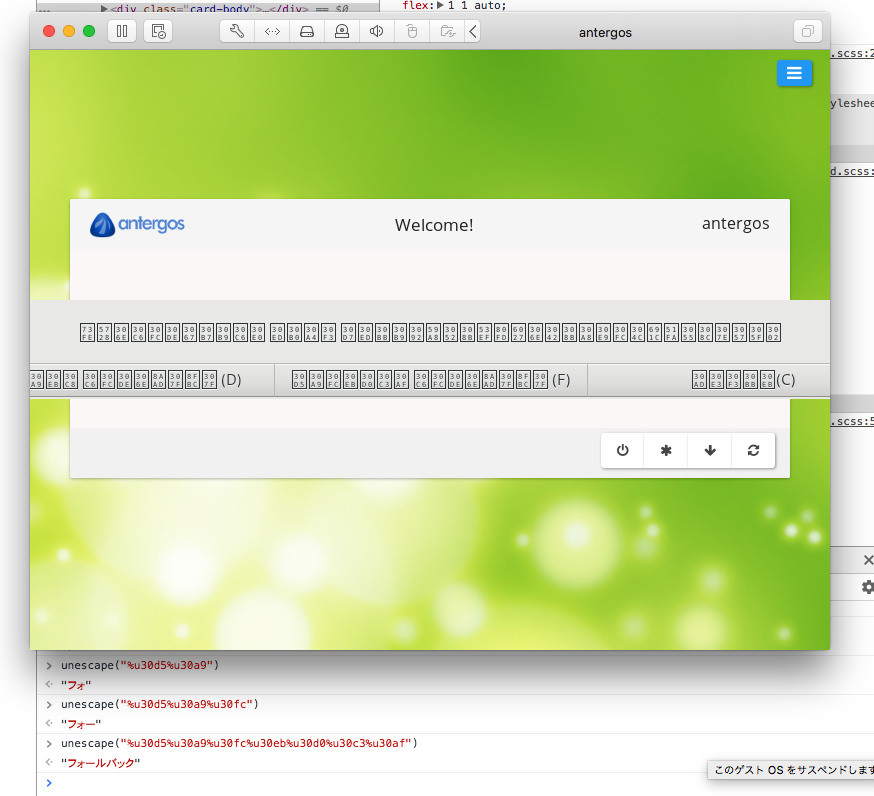874x796 pixels.
Task: Open virtual machine settings wrench icon
Action: [237, 31]
